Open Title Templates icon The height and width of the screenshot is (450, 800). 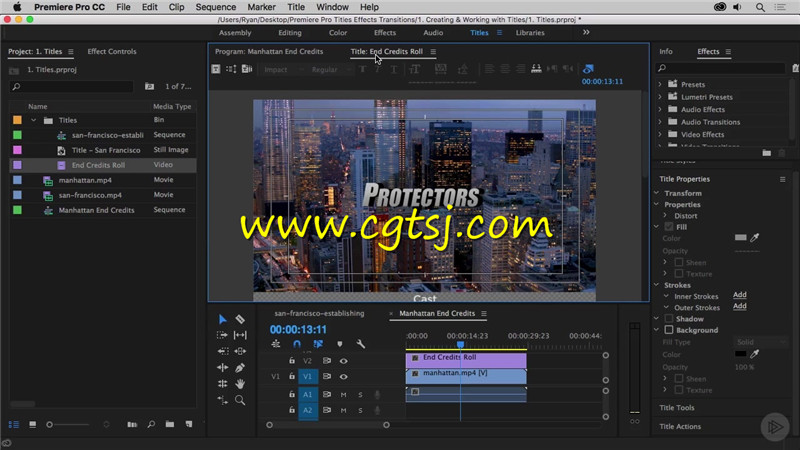coord(247,69)
